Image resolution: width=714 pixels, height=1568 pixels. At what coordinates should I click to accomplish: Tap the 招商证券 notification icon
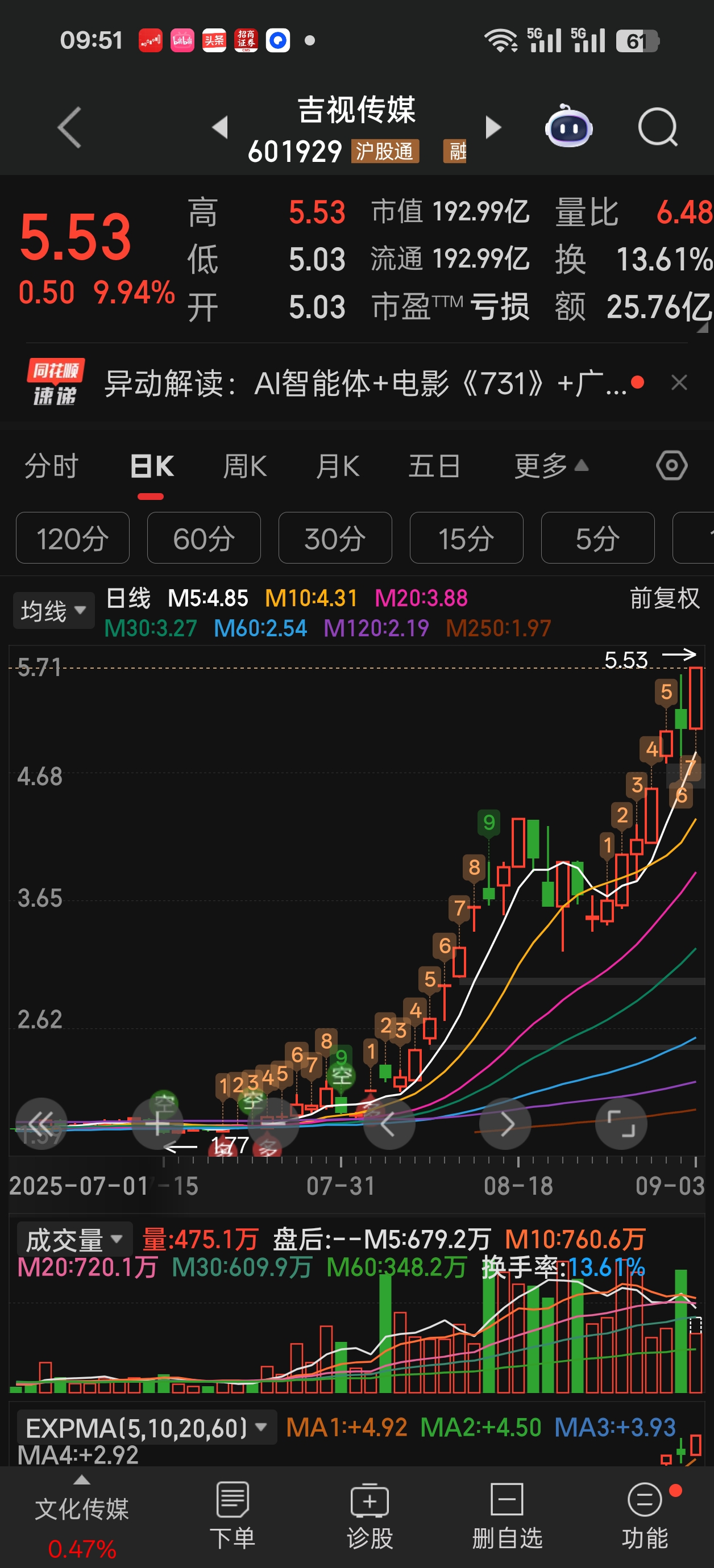[x=246, y=41]
